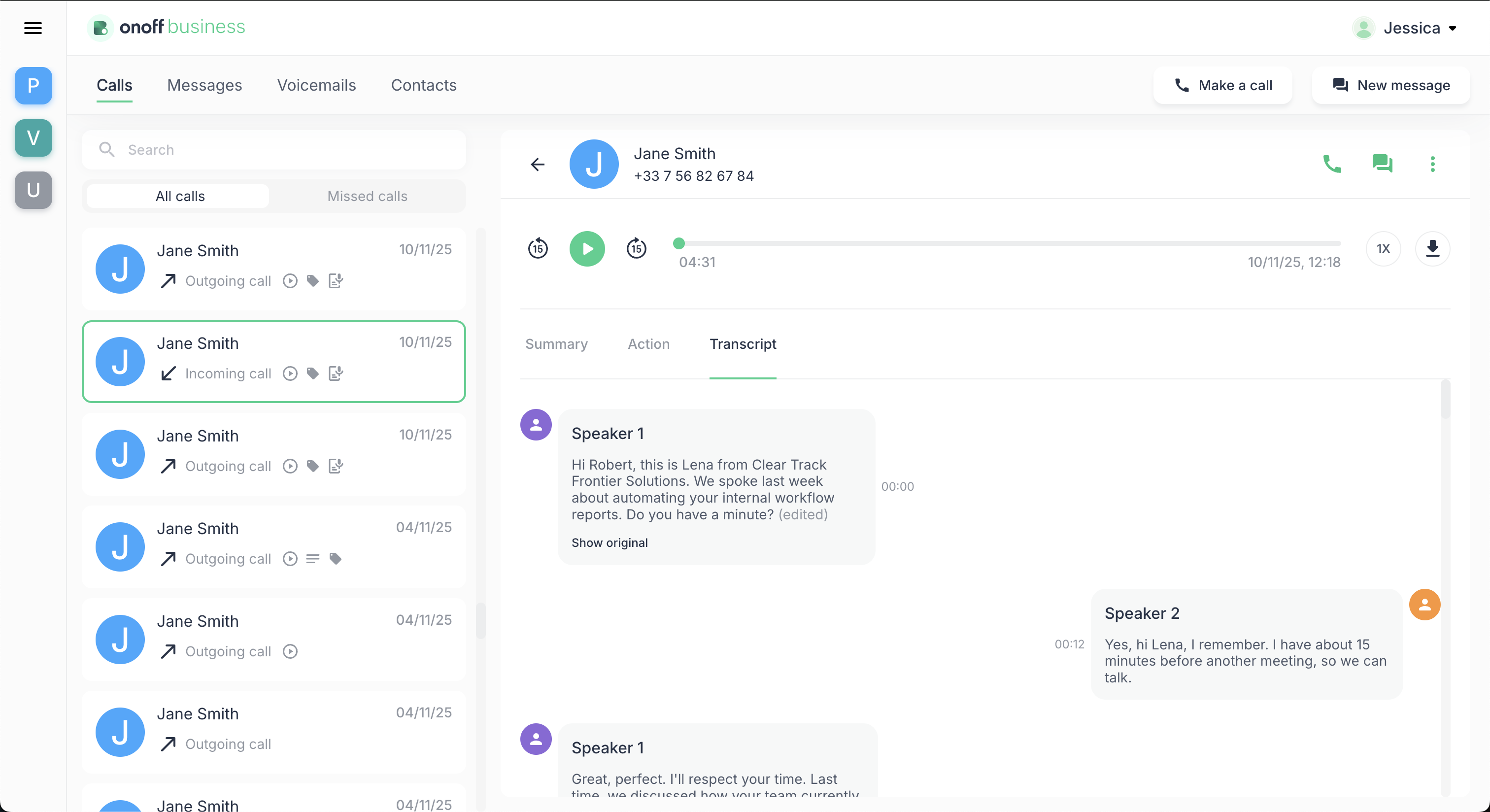Open Jessica account dropdown

1404,28
